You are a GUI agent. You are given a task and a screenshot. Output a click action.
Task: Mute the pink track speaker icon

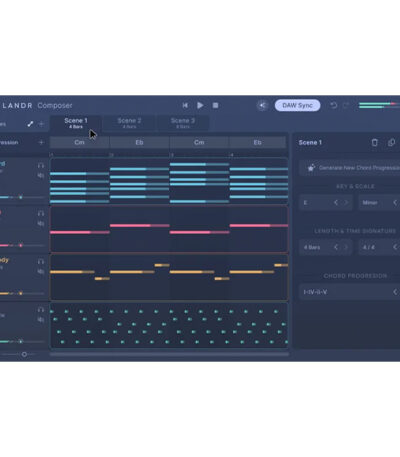(x=41, y=223)
